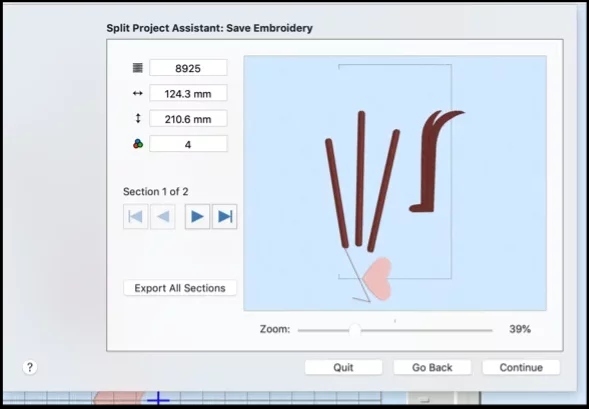Click the middle brown stem in preview
The image size is (589, 409).
coord(360,178)
